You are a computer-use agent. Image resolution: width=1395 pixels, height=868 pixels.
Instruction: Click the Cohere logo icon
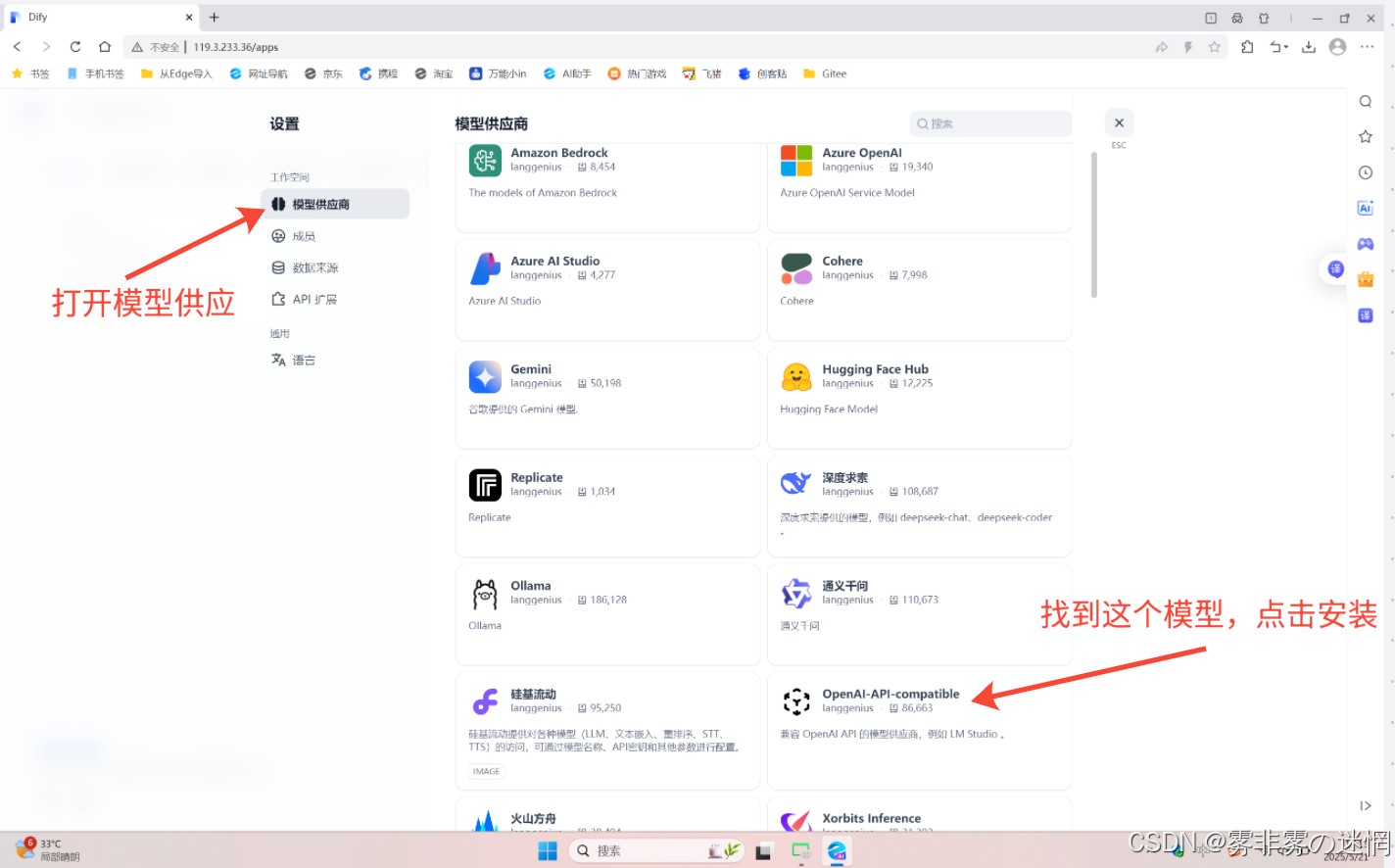point(796,268)
